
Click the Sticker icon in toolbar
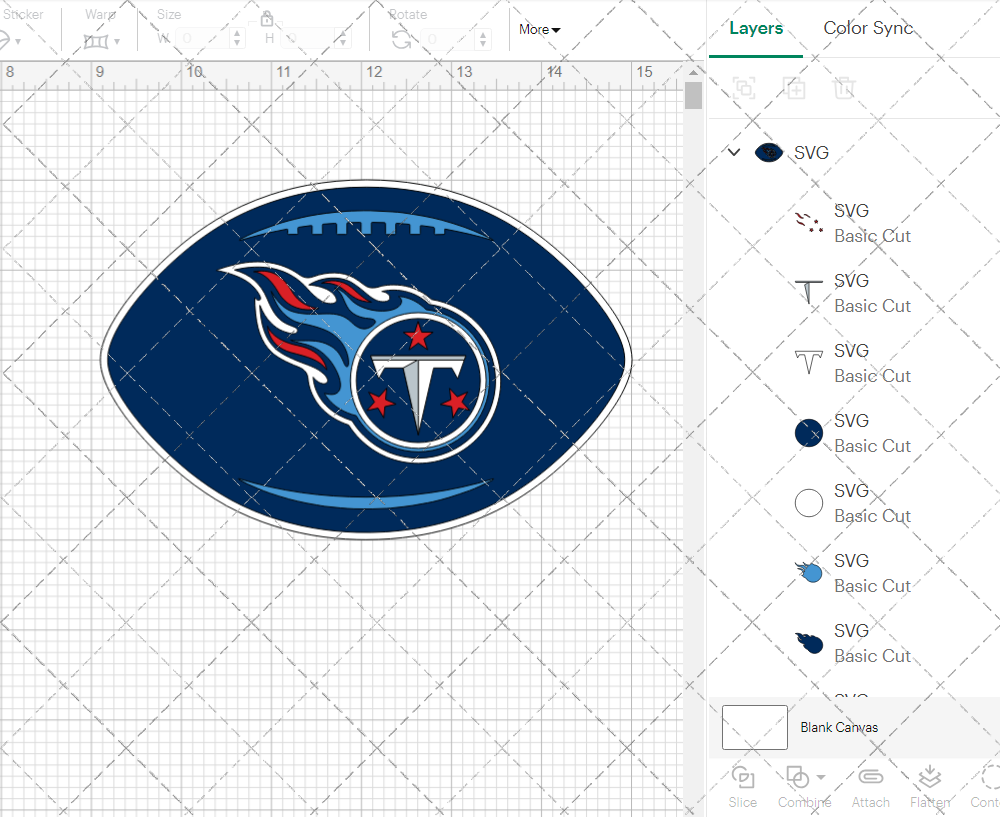[4, 41]
